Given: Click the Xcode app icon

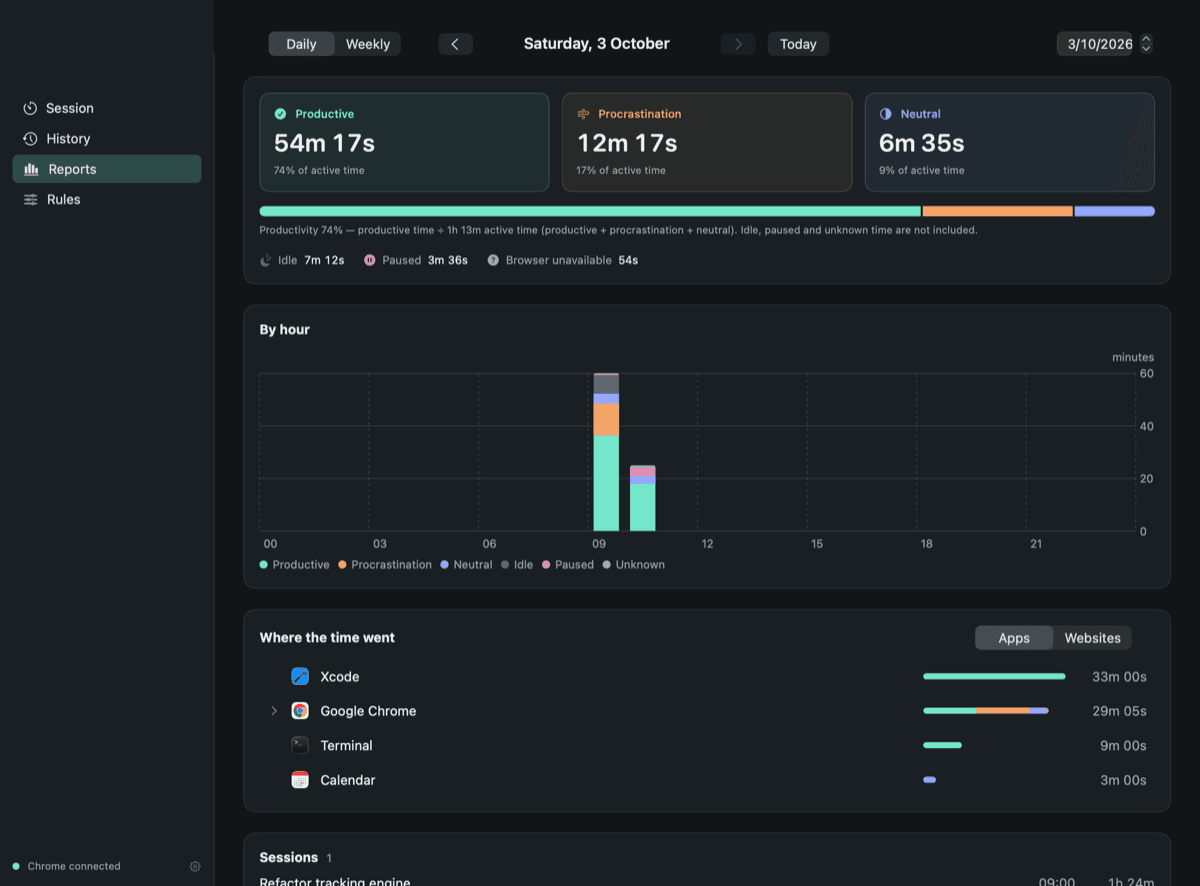Looking at the screenshot, I should (300, 677).
